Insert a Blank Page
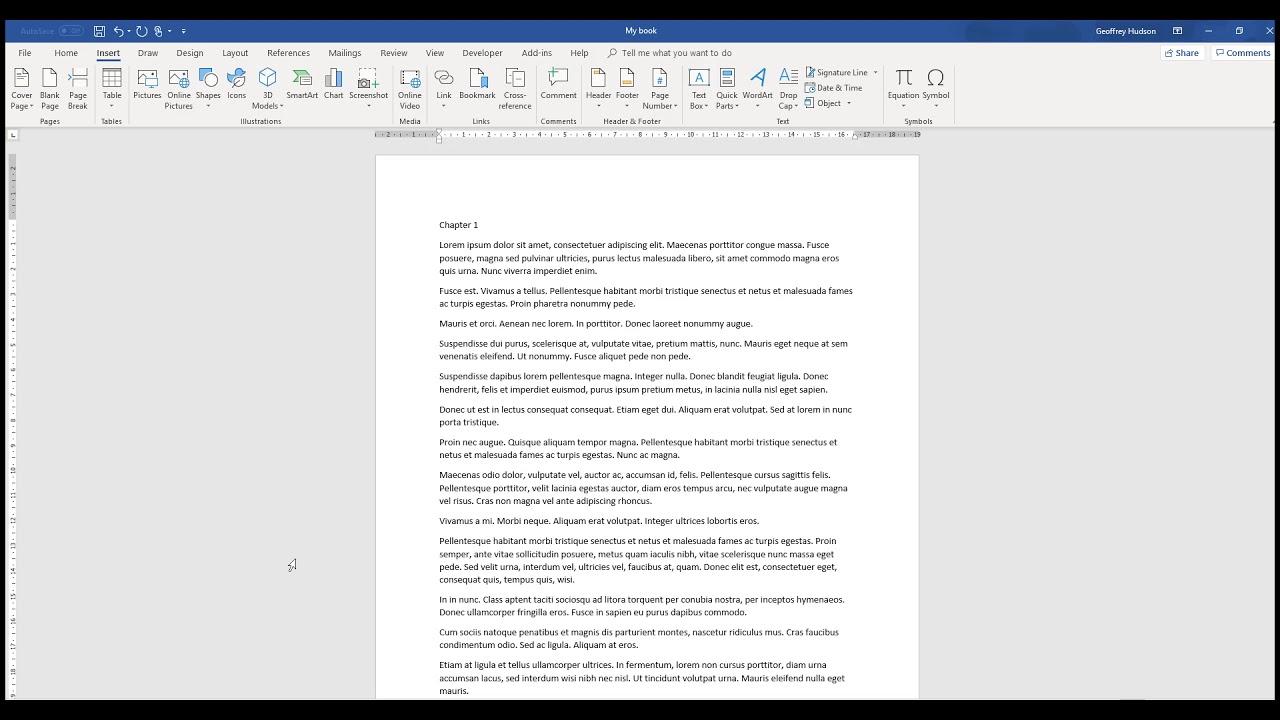 tap(50, 89)
